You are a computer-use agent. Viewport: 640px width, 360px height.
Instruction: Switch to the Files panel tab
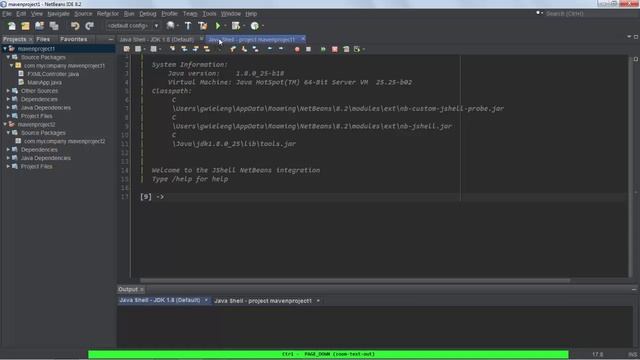(x=43, y=39)
